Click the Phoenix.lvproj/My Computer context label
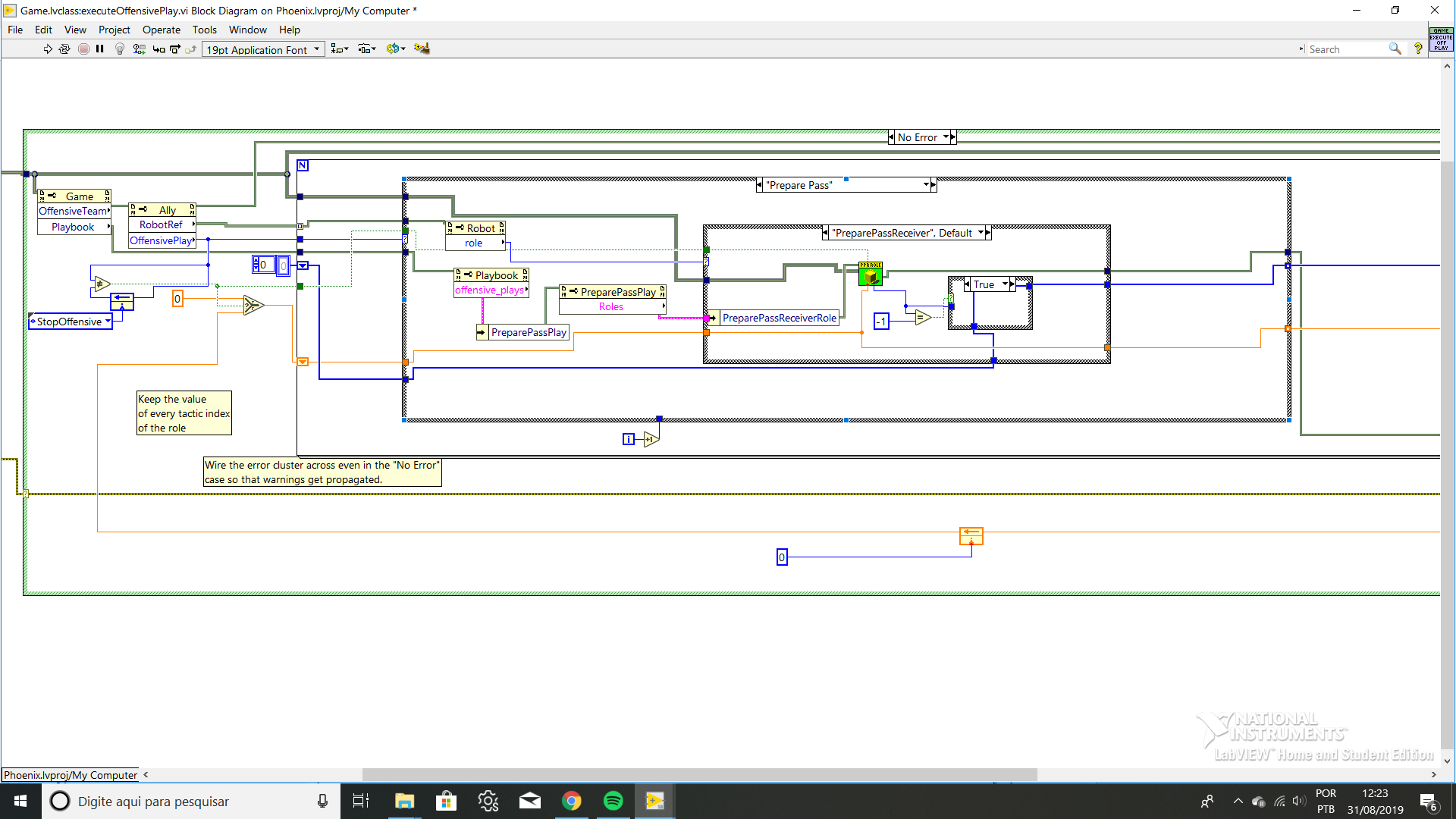 (71, 775)
